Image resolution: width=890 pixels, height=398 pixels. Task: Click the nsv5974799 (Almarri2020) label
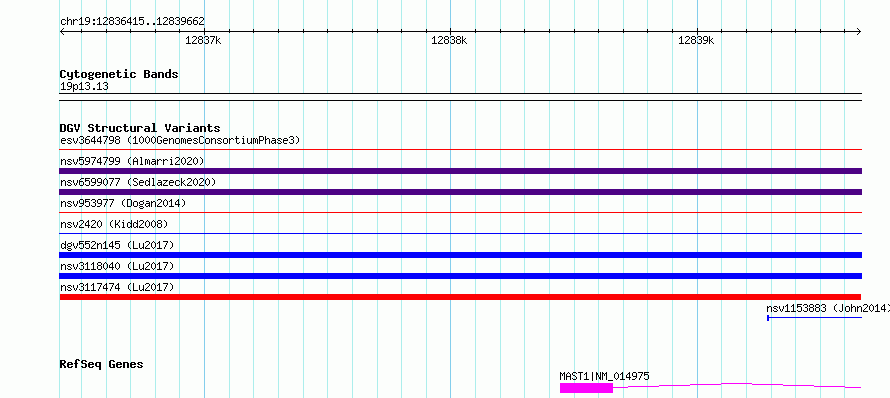pos(132,161)
